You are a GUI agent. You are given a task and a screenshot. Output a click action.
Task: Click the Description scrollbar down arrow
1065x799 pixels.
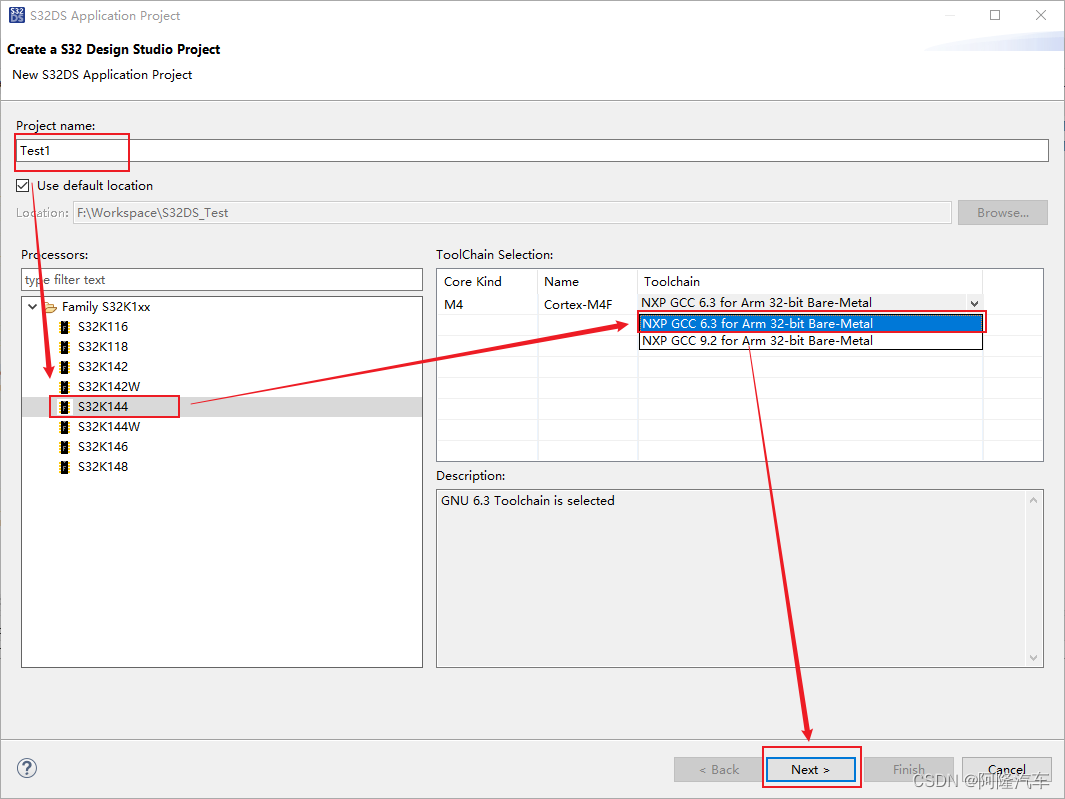tap(1033, 657)
